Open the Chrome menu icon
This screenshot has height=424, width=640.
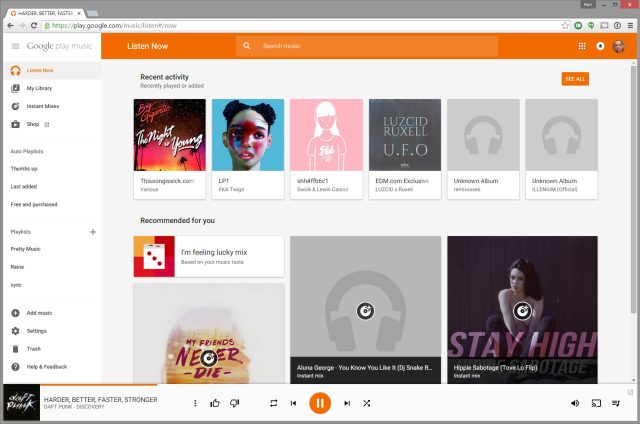coord(631,25)
